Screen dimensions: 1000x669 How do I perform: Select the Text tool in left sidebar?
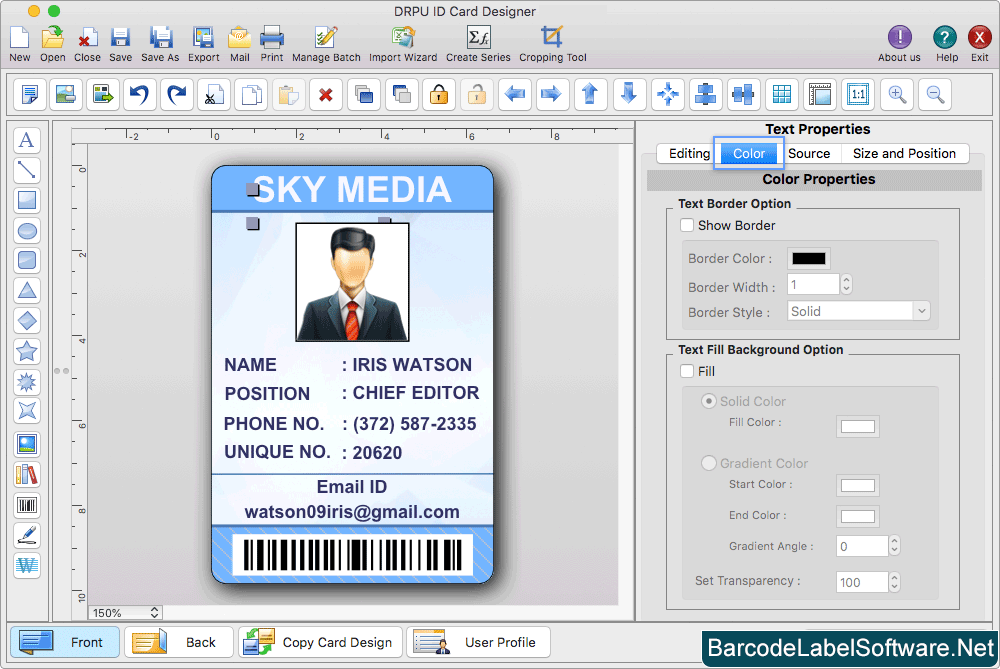[27, 140]
